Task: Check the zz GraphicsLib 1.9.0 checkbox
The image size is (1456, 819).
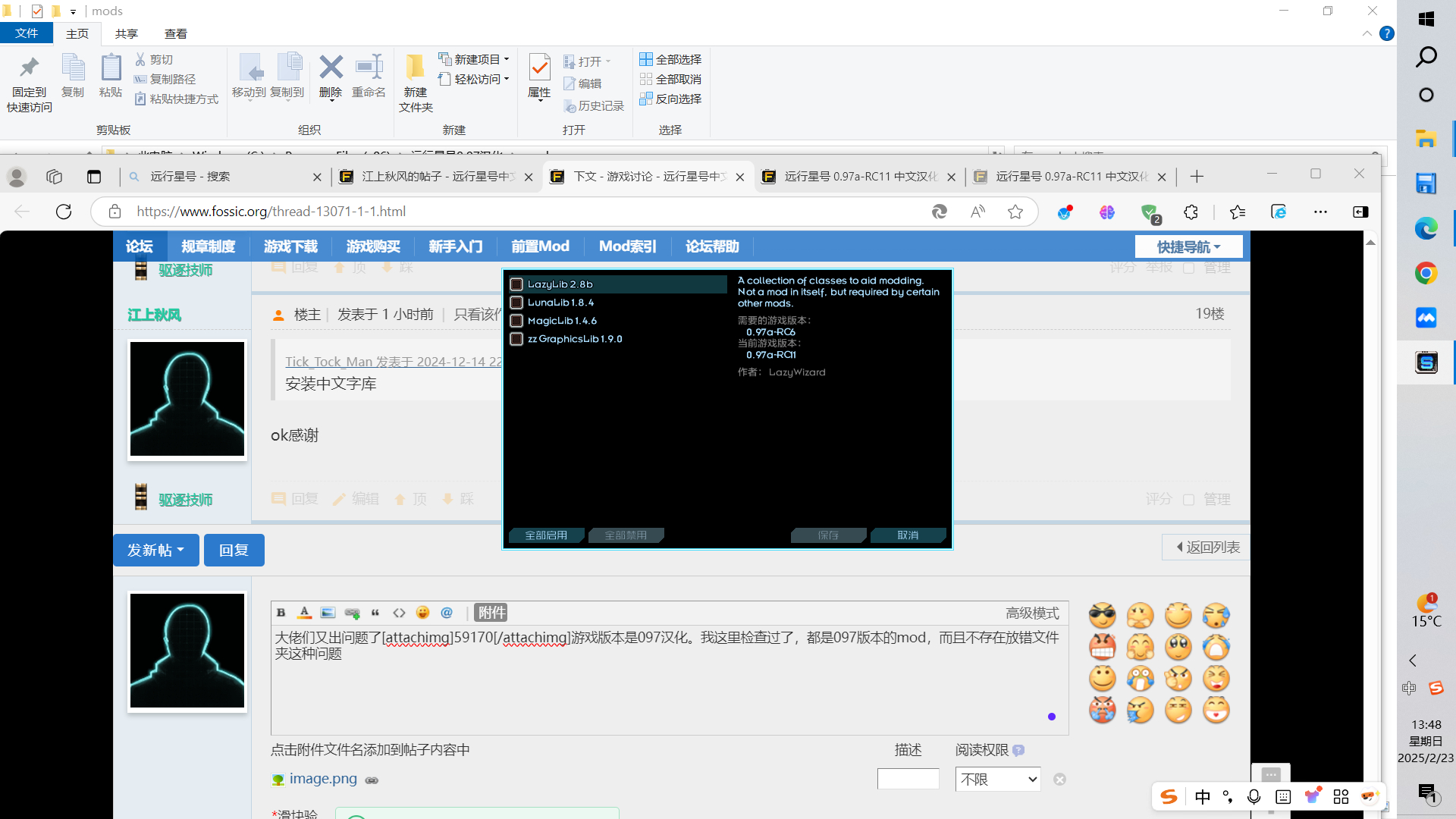Action: 516,339
